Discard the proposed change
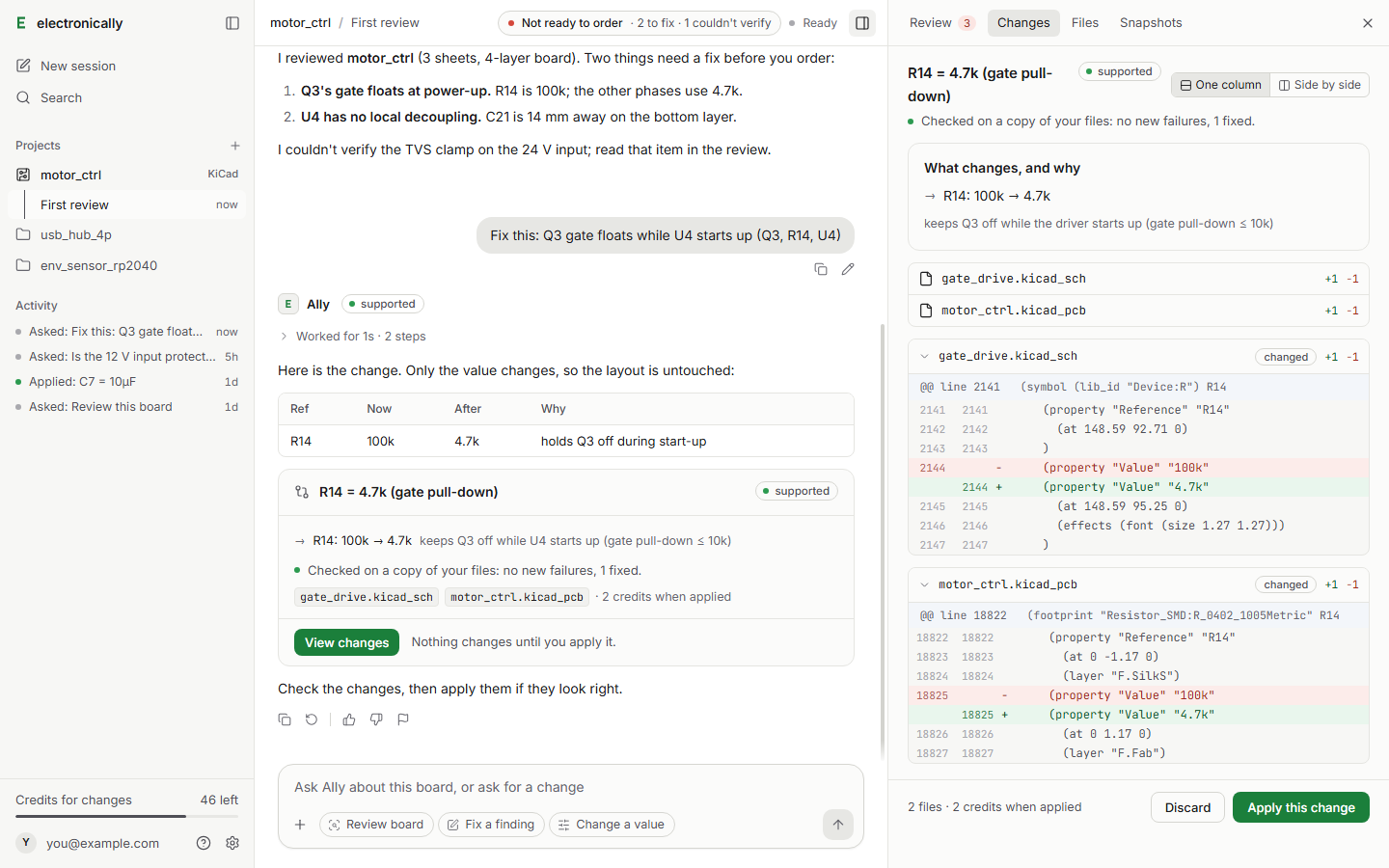The height and width of the screenshot is (868, 1389). 1187,807
